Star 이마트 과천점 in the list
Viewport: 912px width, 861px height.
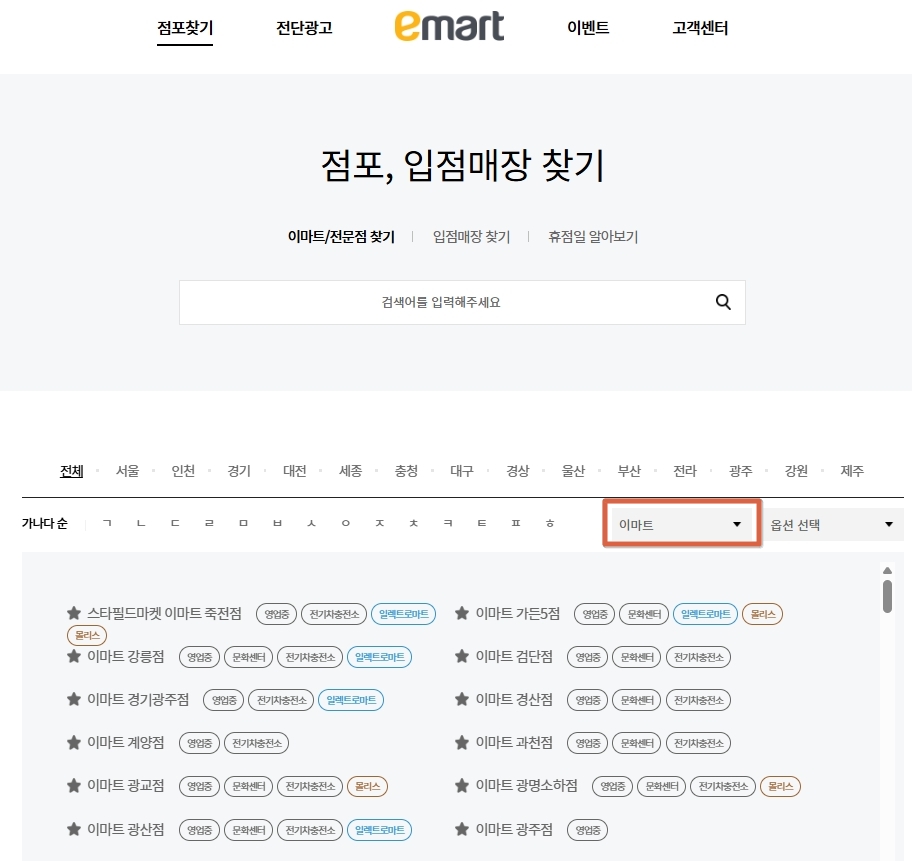coord(460,743)
